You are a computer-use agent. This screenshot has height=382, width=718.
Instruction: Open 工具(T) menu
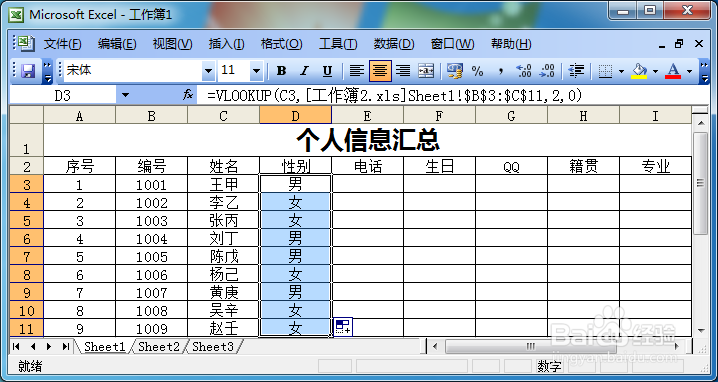[x=338, y=44]
